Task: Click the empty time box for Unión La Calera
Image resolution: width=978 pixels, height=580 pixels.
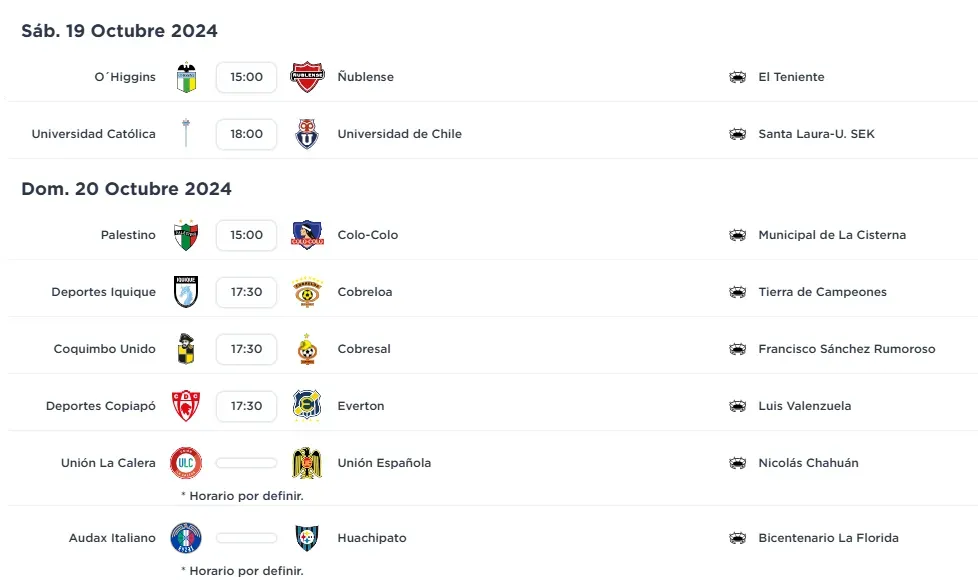Action: click(246, 463)
